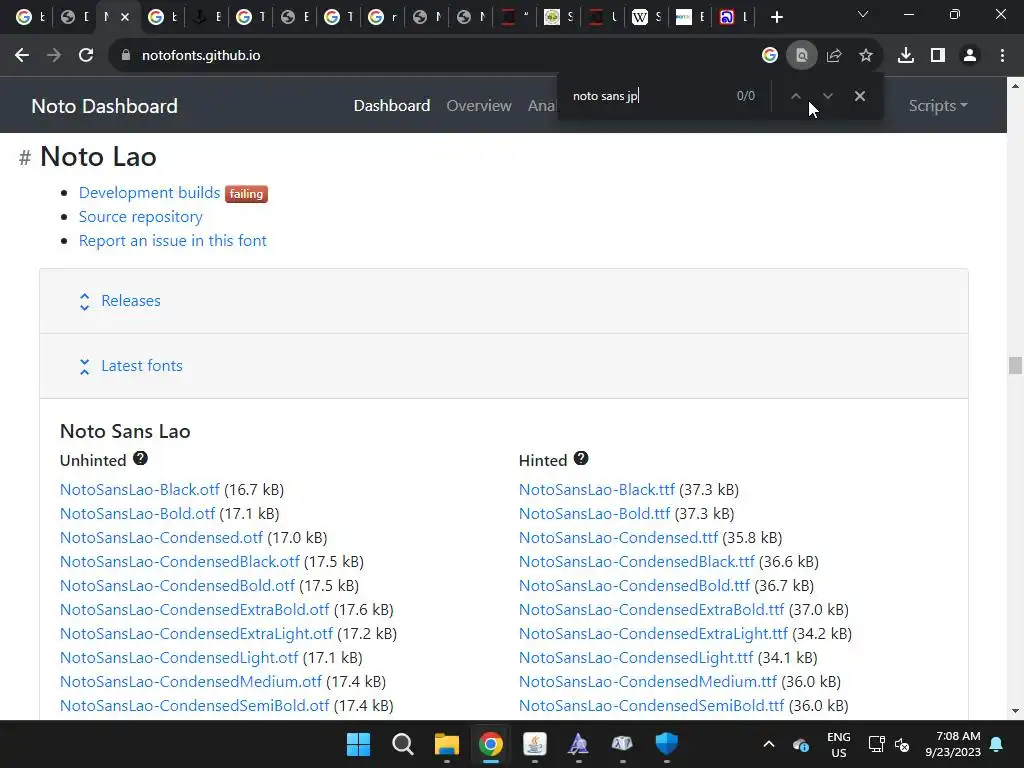The height and width of the screenshot is (768, 1024).
Task: Download NotoSansLao-CondensedLight.otf
Action: (179, 658)
